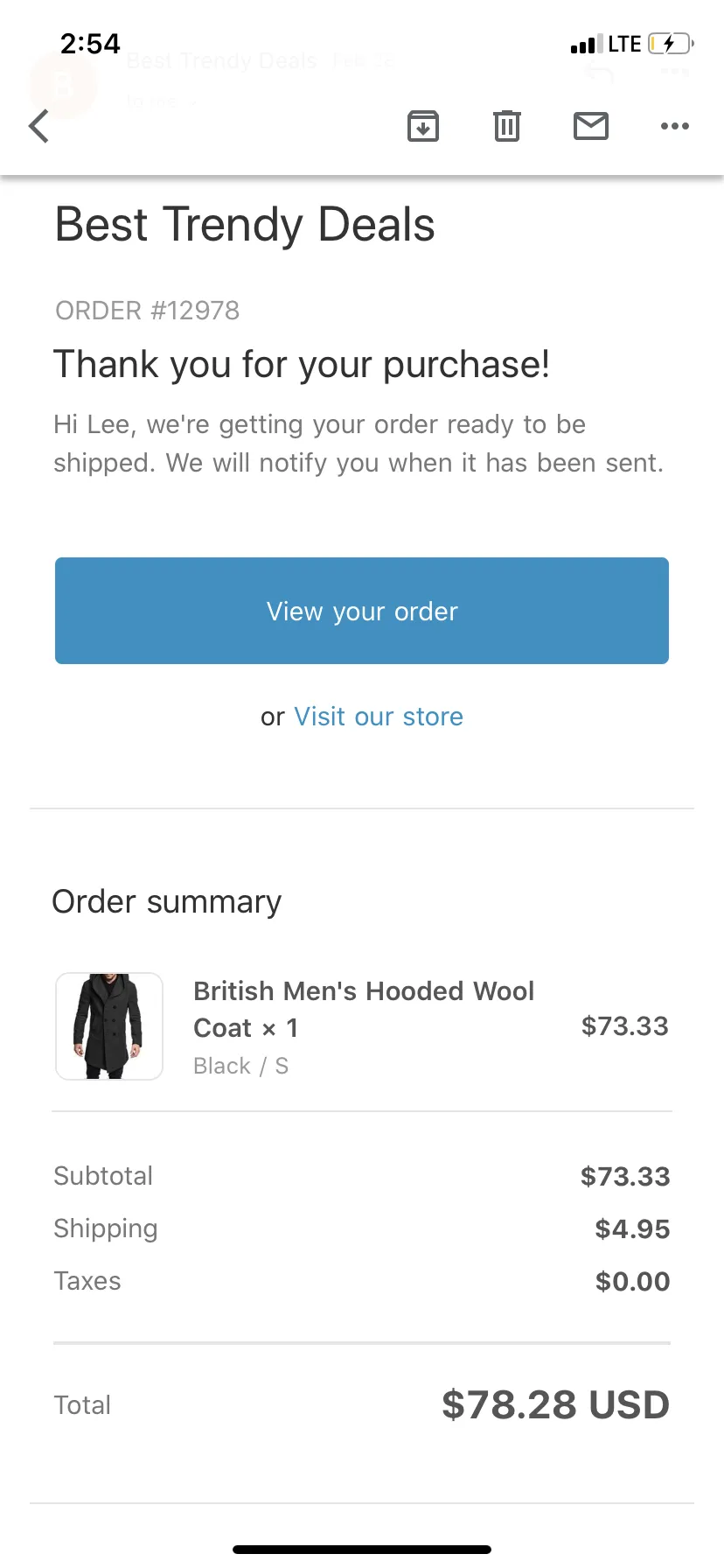Tap the $78.28 USD total amount

point(556,1405)
